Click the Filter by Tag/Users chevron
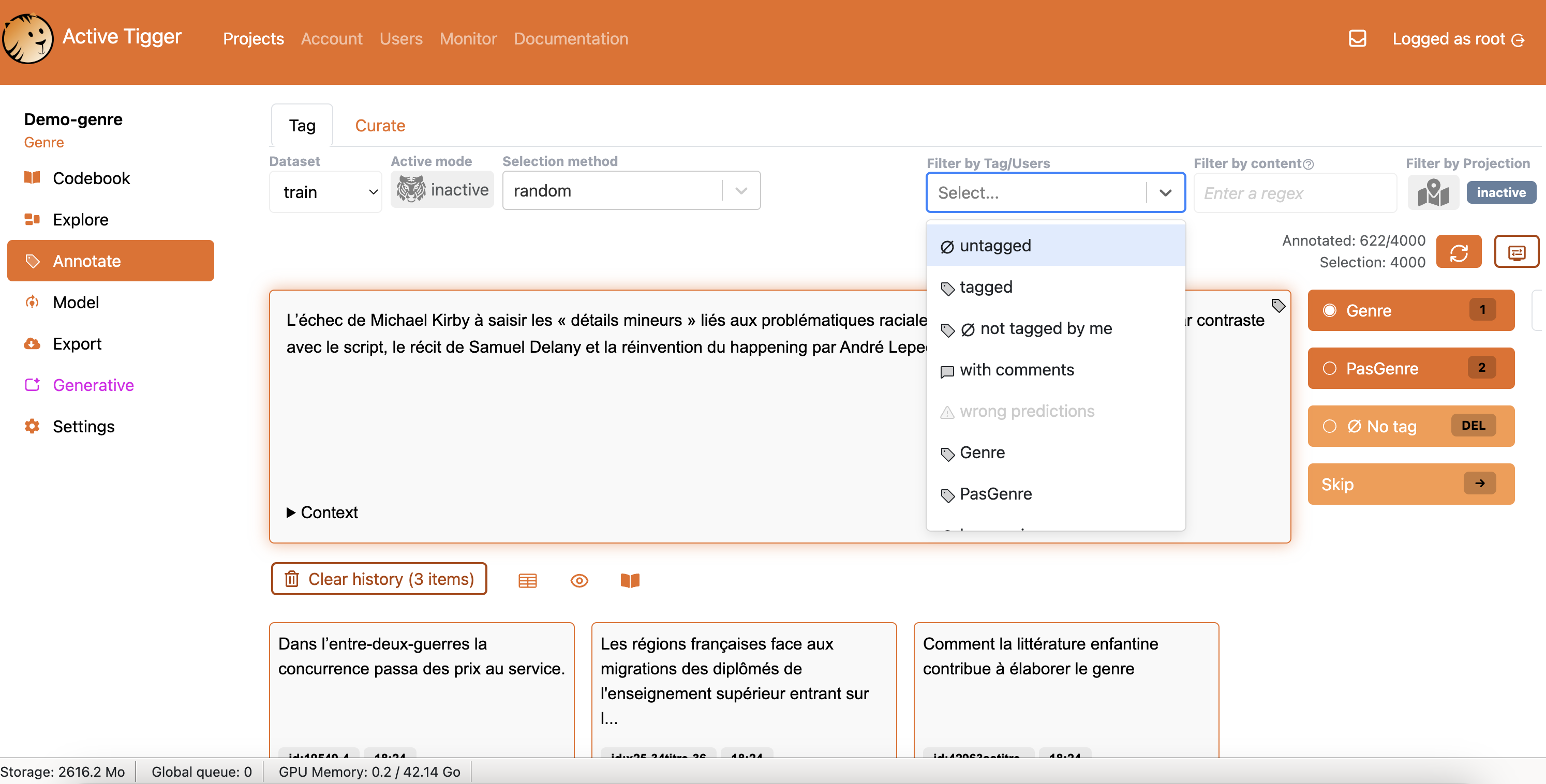 pos(1166,192)
